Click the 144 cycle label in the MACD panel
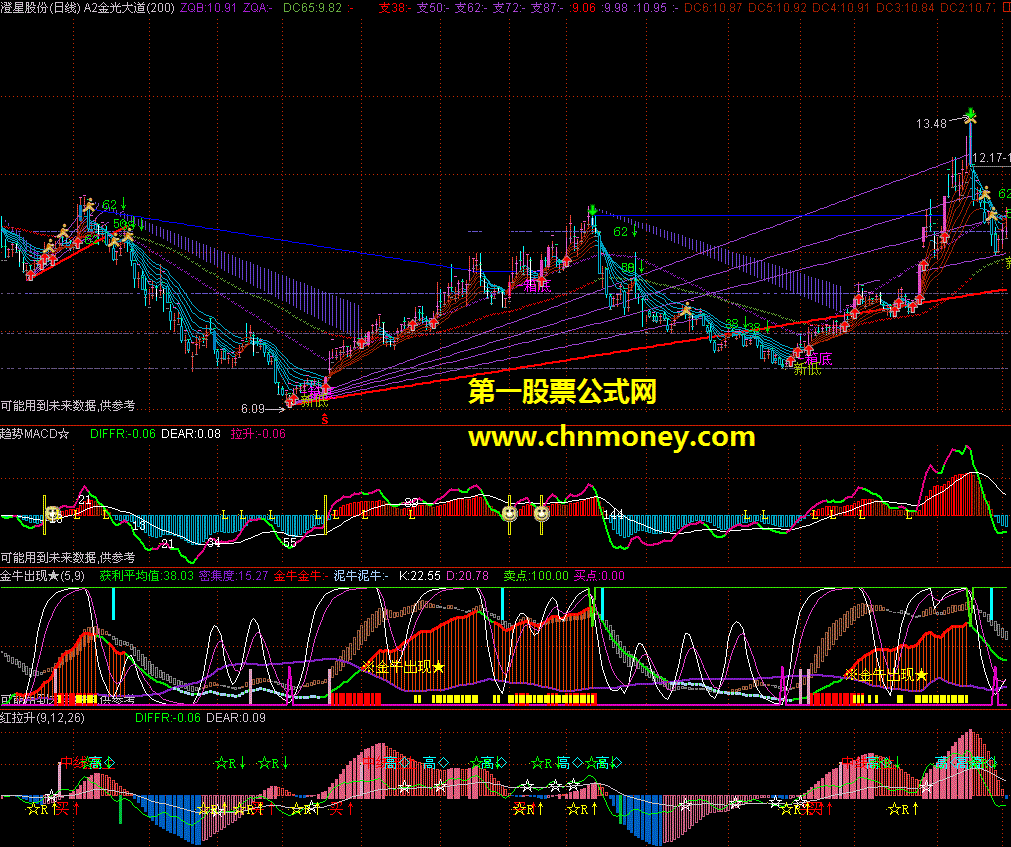 613,515
